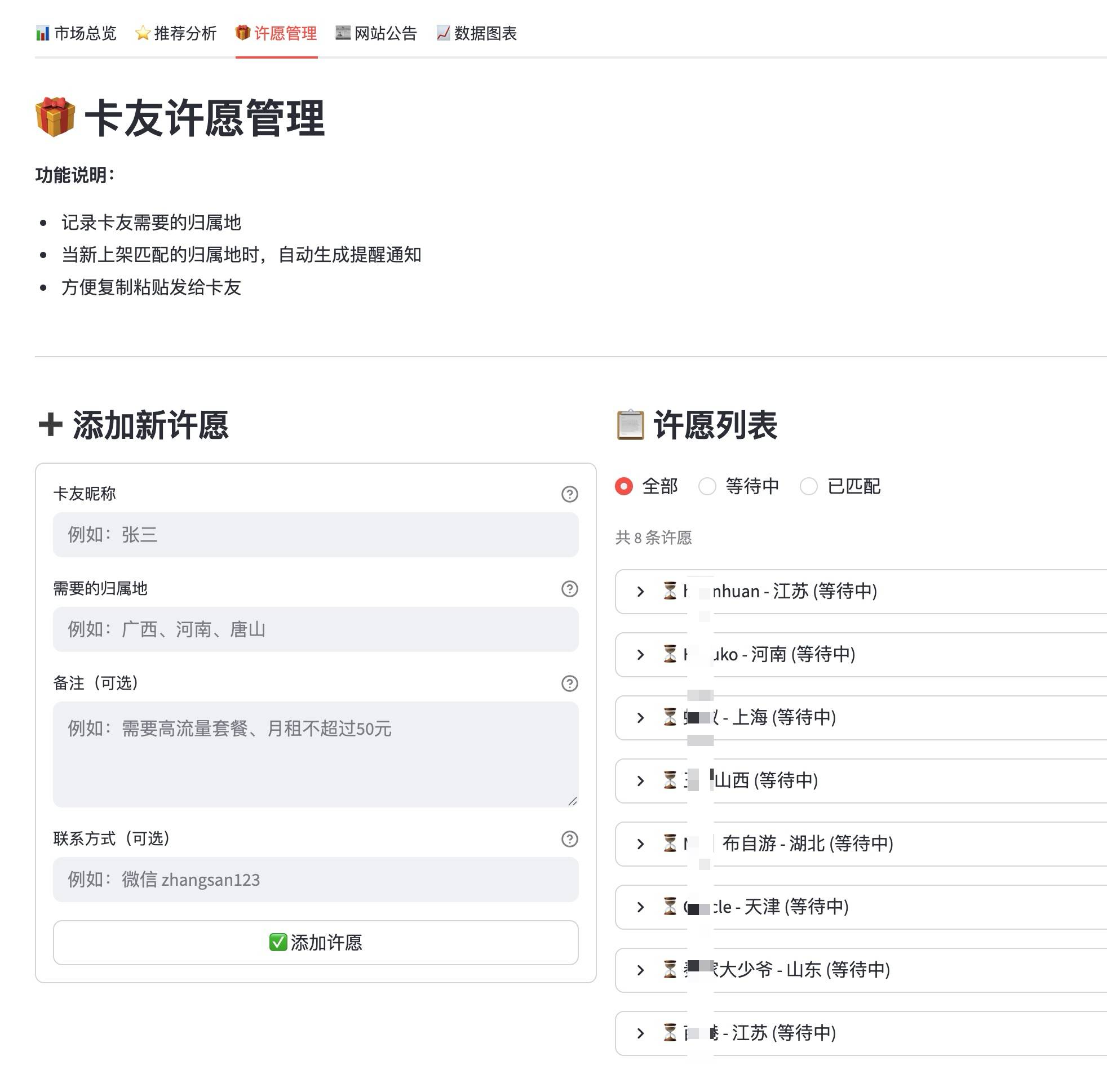This screenshot has height=1092, width=1107.
Task: Click the gift icon in page title
Action: (55, 117)
